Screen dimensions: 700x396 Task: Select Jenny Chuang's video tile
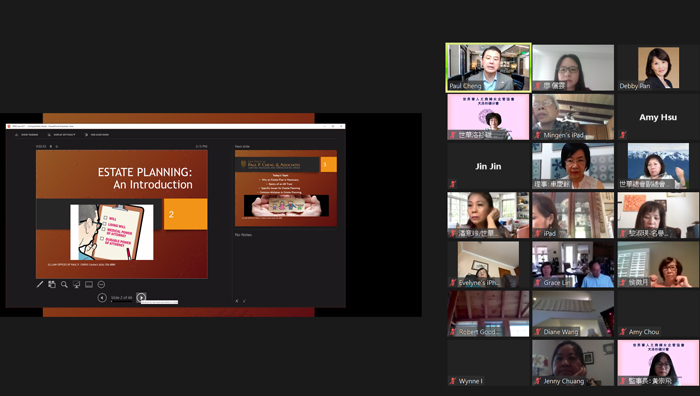point(573,363)
